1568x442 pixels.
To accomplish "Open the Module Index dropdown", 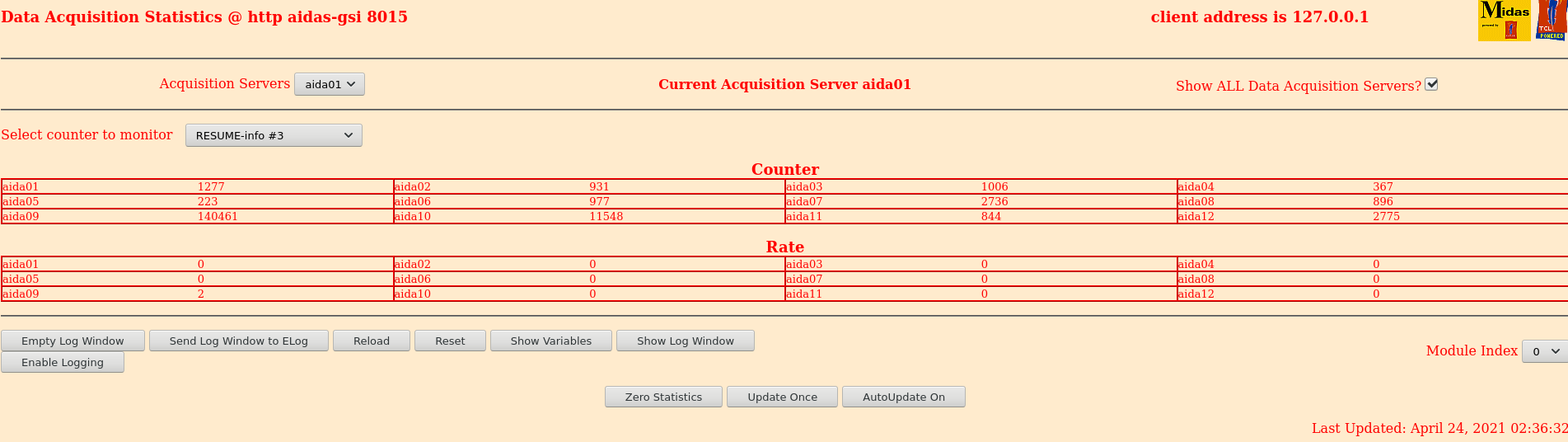I will click(x=1544, y=351).
